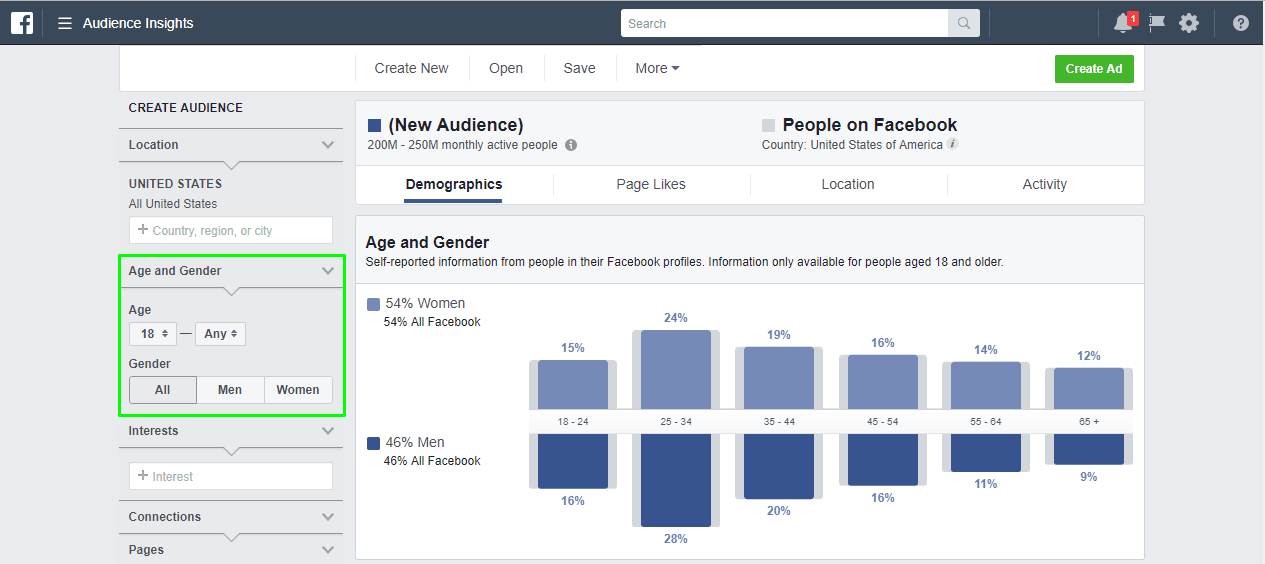Screen dimensions: 1265x564
Task: Select Women gender option
Action: click(298, 390)
